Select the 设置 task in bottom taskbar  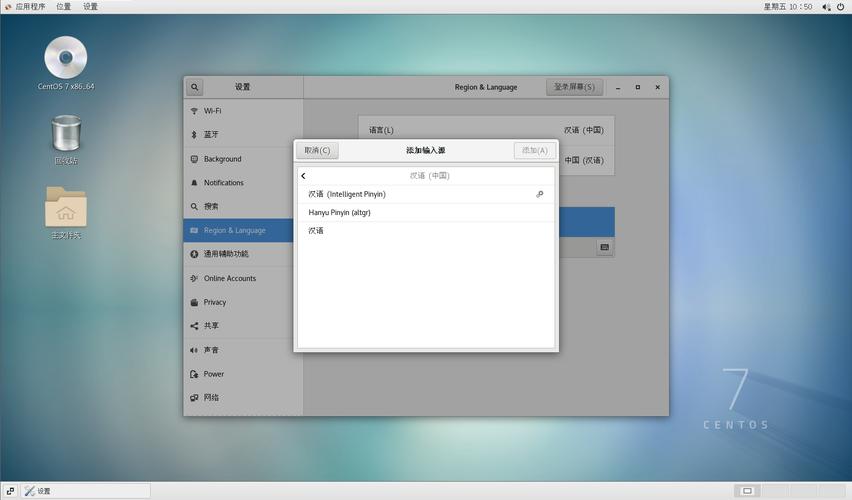click(x=86, y=491)
